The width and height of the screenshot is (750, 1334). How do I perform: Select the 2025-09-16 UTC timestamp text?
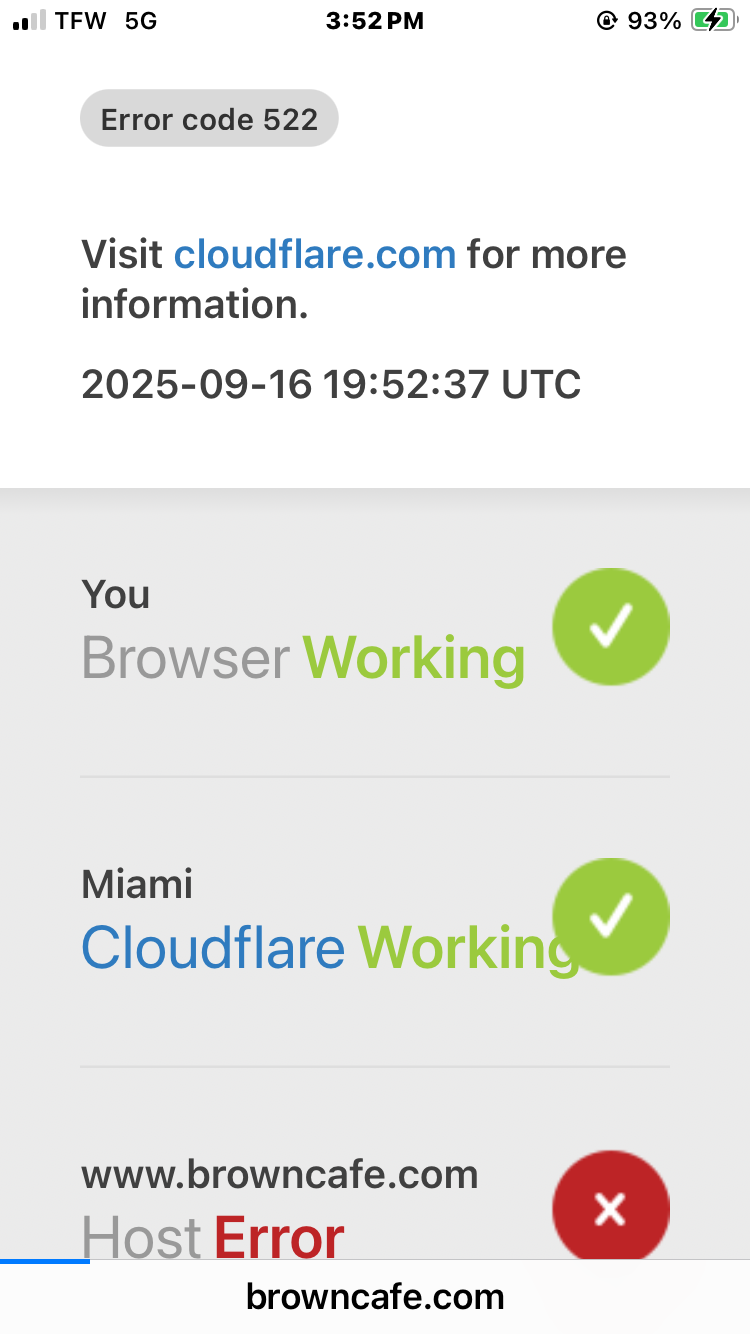331,384
